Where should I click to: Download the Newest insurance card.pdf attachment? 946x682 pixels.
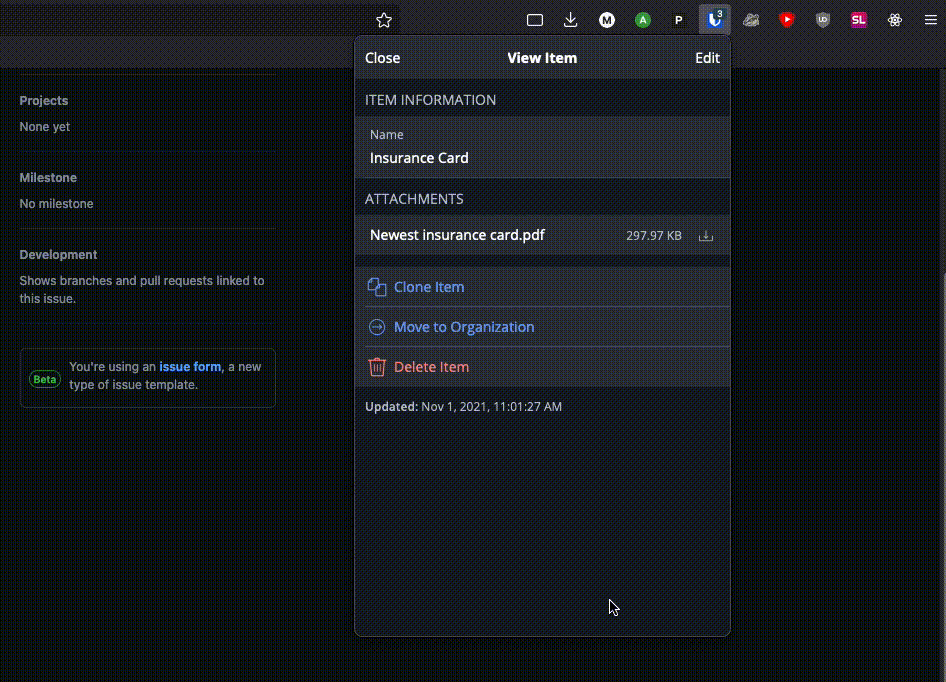[x=706, y=235]
